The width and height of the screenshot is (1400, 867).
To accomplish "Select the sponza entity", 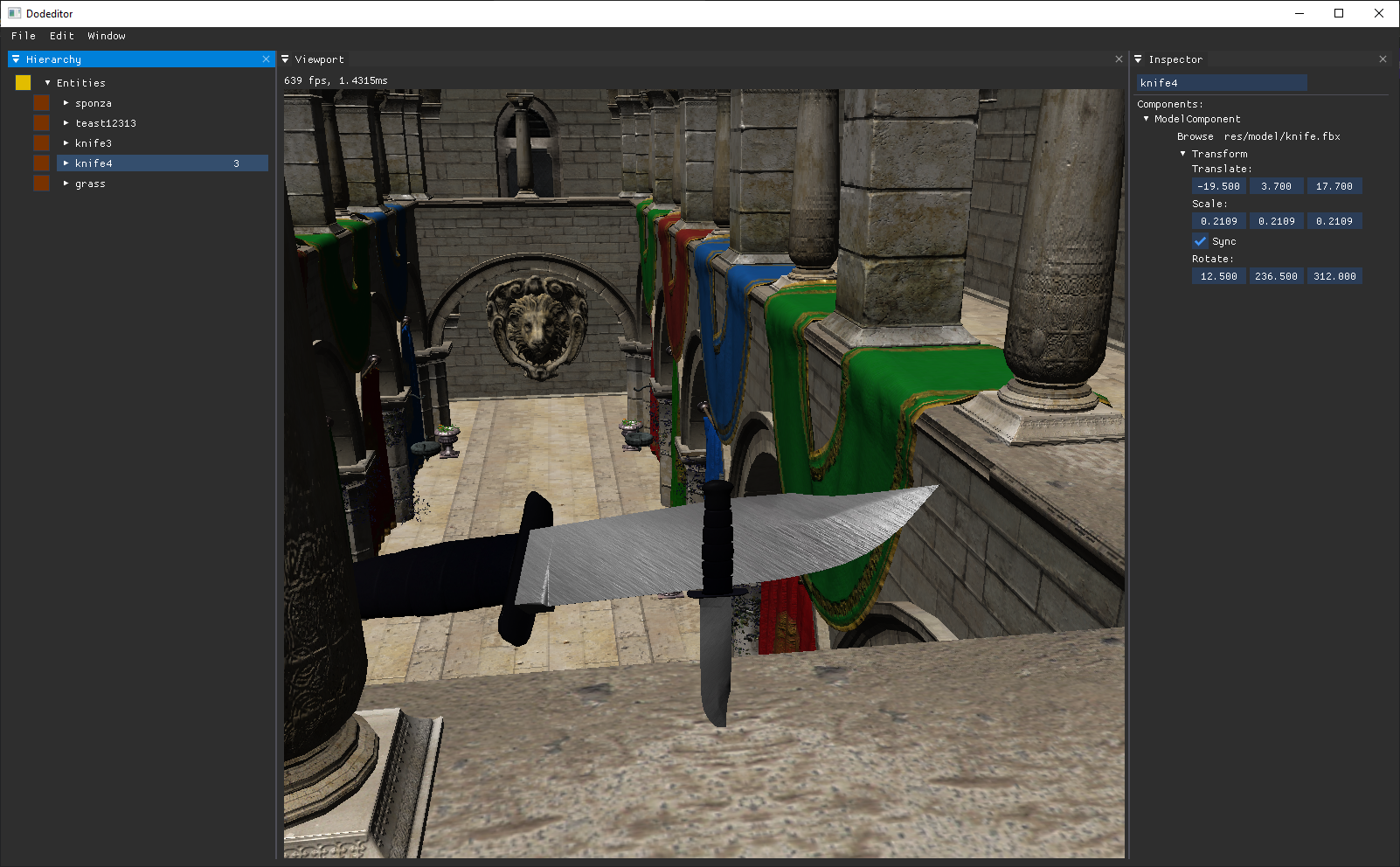I will pyautogui.click(x=94, y=103).
